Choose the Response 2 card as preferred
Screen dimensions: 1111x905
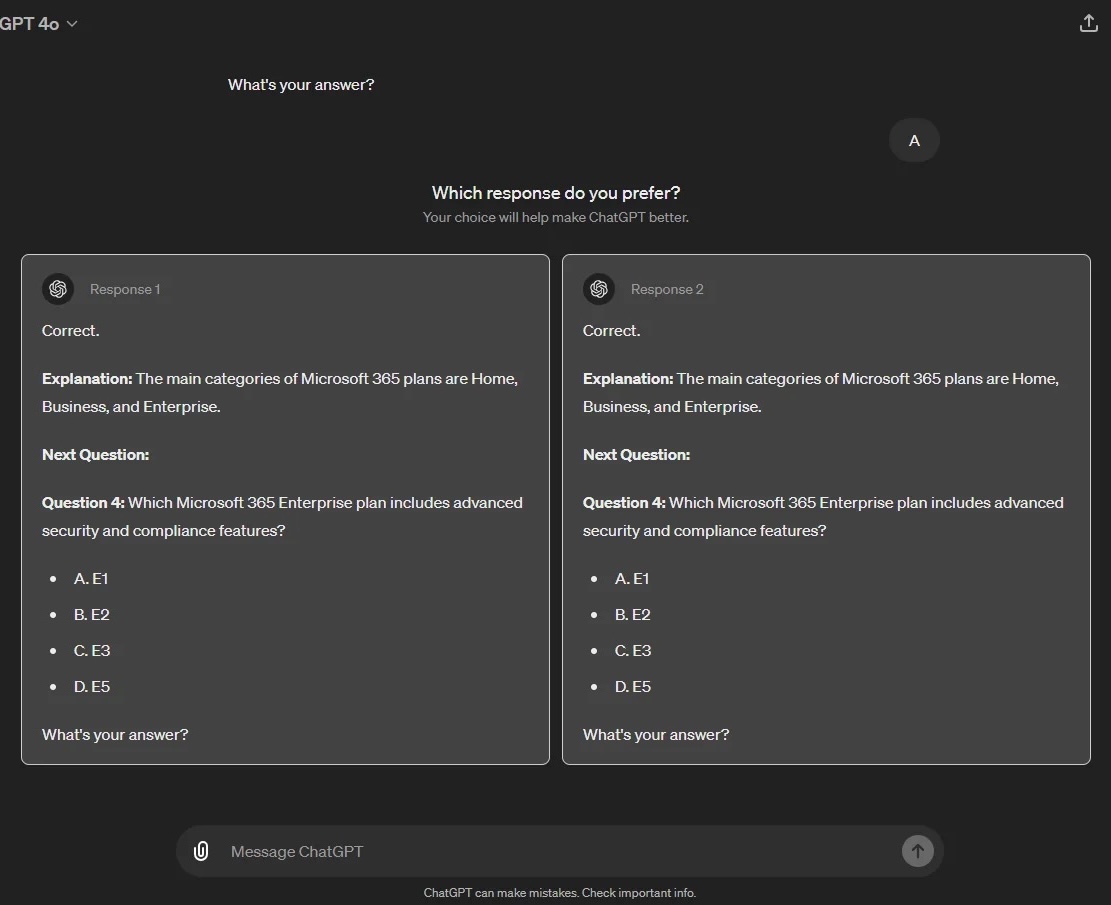[x=826, y=509]
